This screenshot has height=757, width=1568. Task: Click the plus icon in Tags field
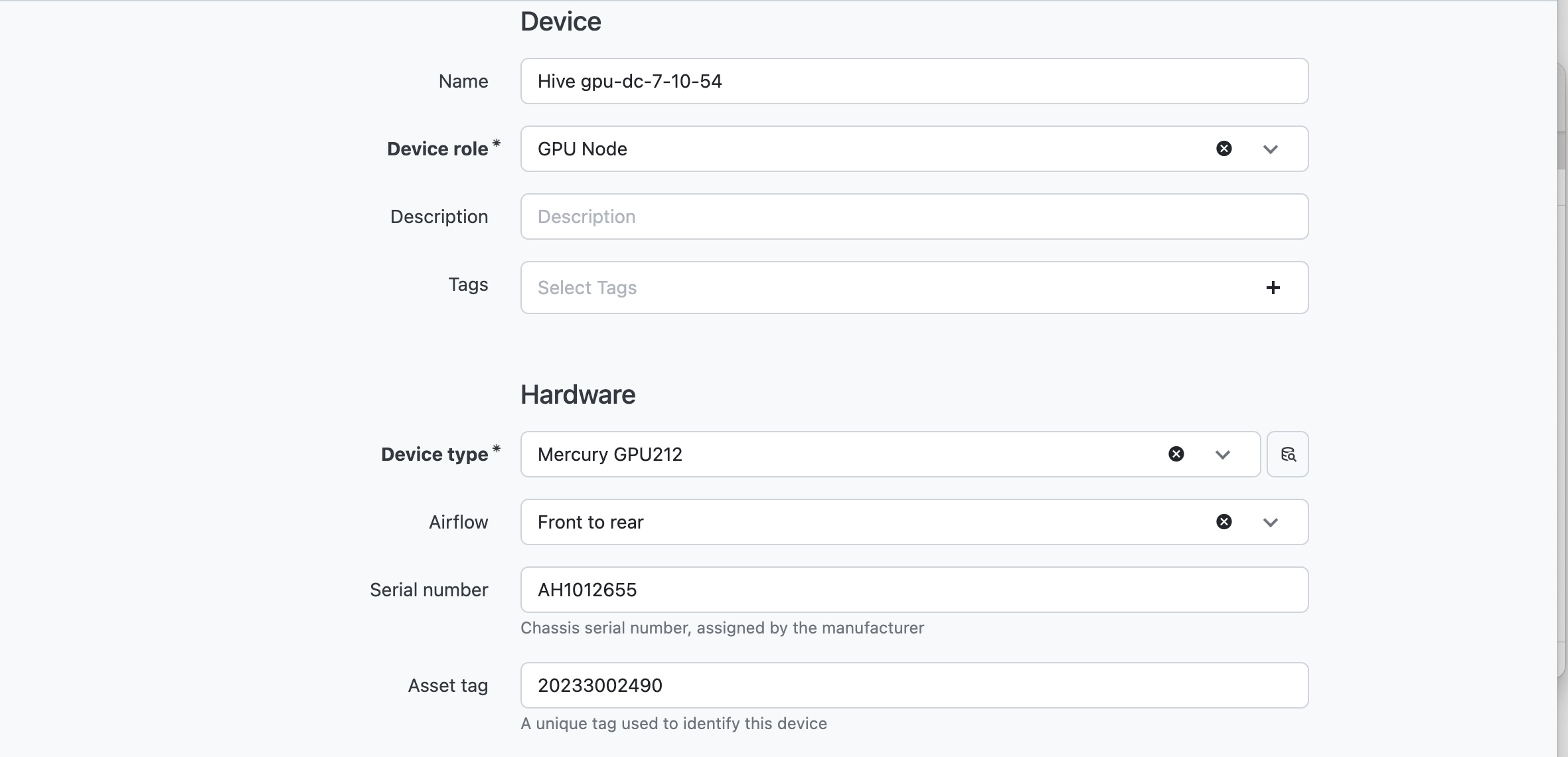(x=1272, y=288)
